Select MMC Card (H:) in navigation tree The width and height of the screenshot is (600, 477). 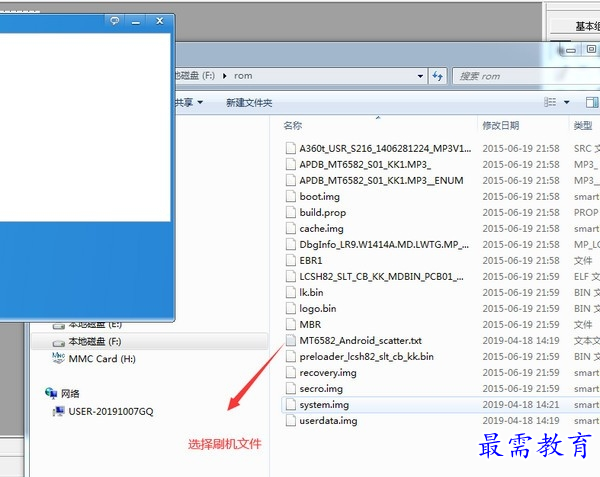click(x=102, y=358)
